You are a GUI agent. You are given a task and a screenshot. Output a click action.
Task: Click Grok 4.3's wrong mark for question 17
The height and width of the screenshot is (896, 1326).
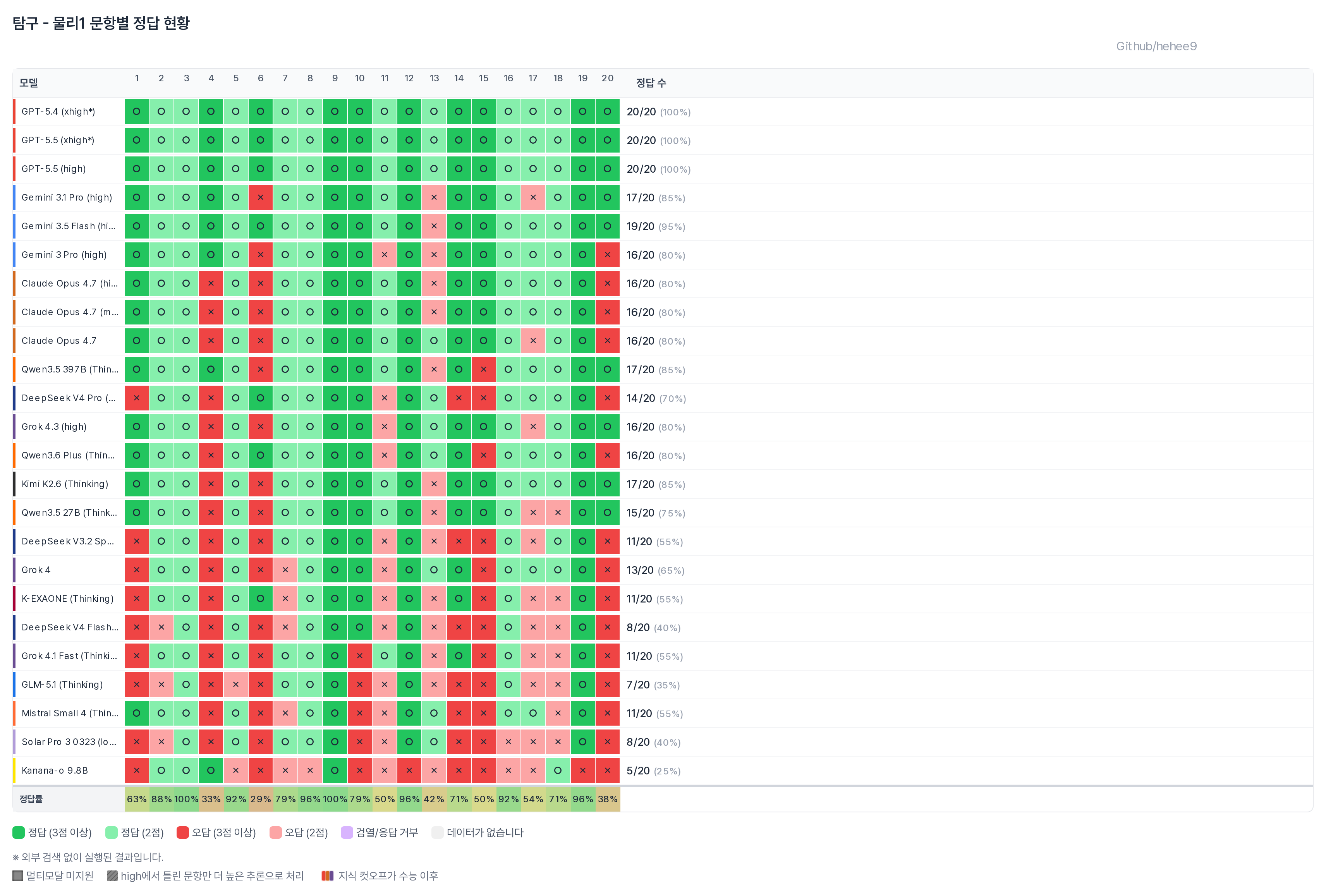pyautogui.click(x=533, y=427)
